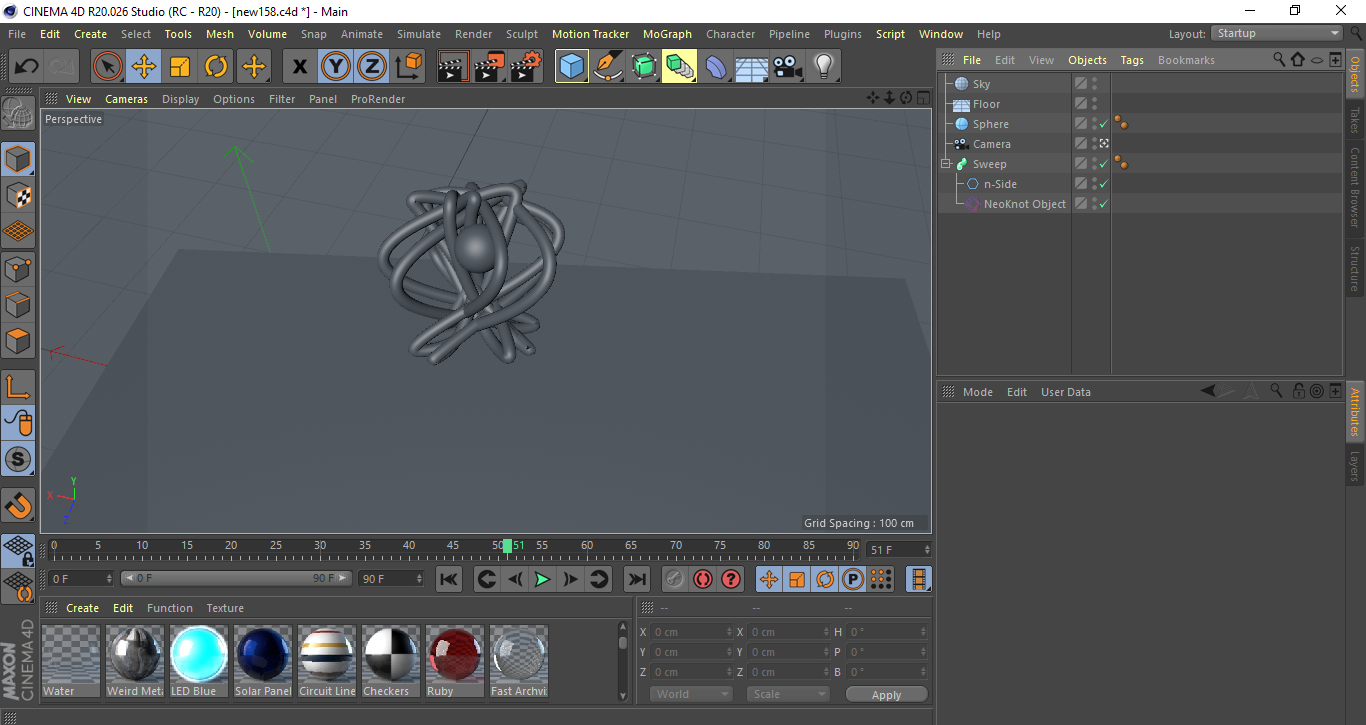The width and height of the screenshot is (1366, 725).
Task: Click the Coordinate System icon
Action: pyautogui.click(x=408, y=67)
